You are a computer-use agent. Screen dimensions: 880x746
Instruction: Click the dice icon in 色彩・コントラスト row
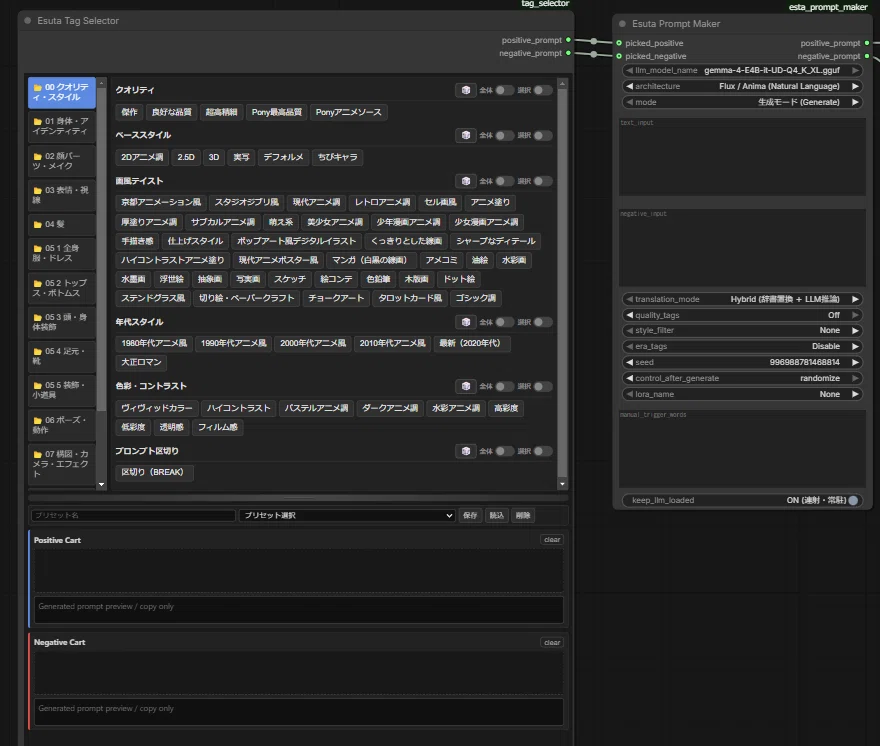point(465,386)
